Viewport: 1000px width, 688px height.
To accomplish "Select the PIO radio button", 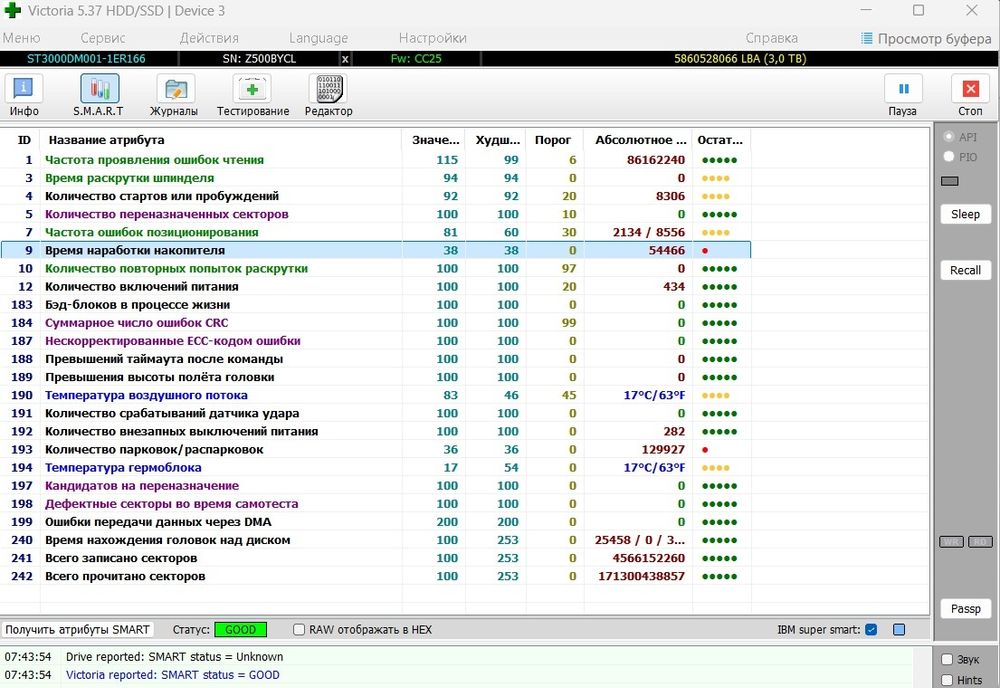I will coord(949,157).
